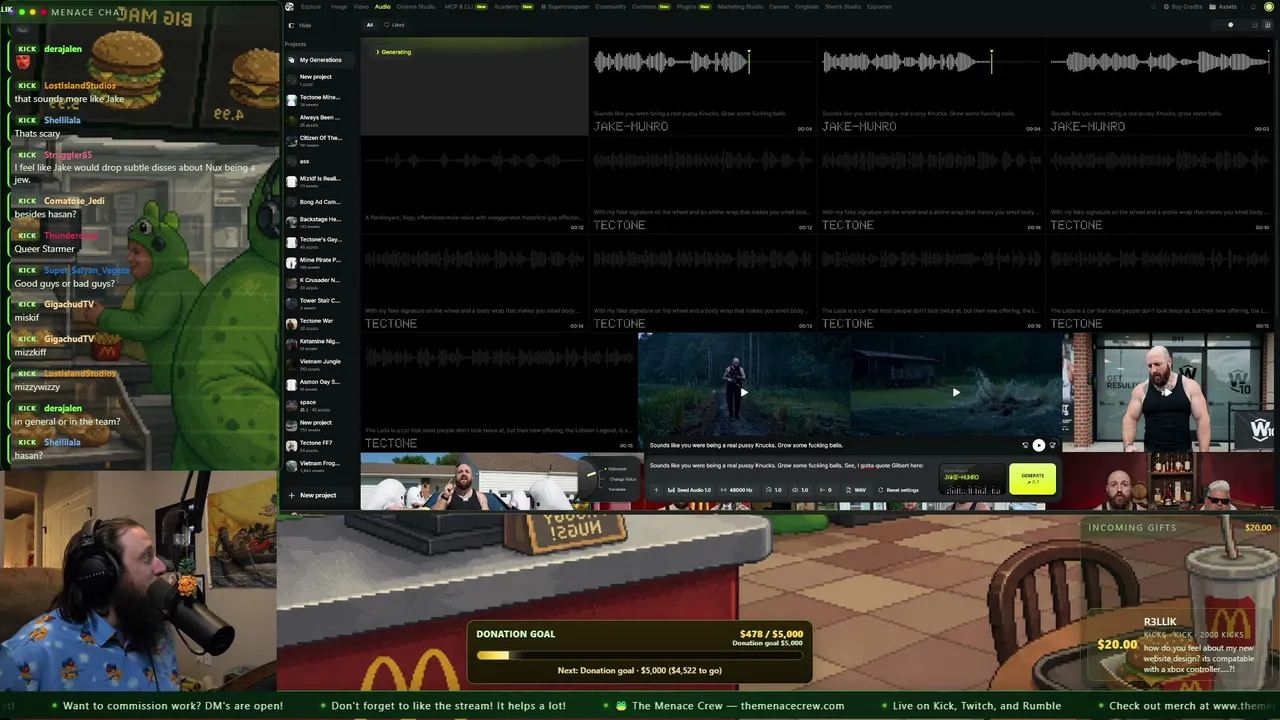Screen dimensions: 1280x720
Task: Open the flamboyant voice prompt audio clip
Action: coord(474,186)
